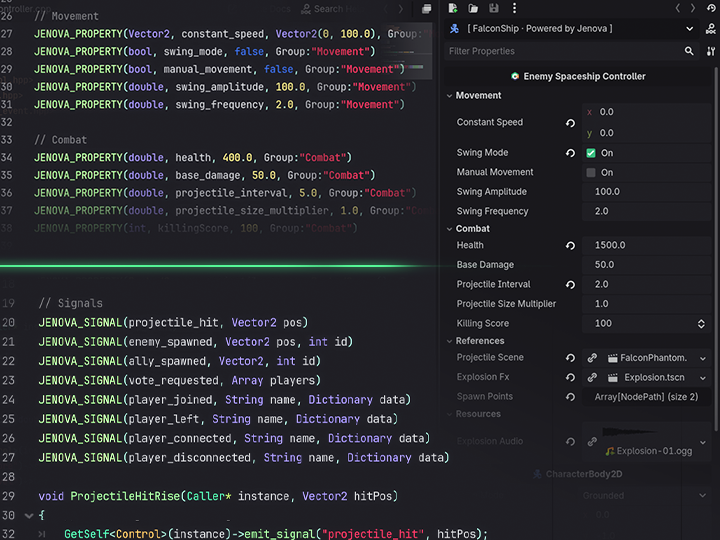Collapse the Combat property group
Screen dimensions: 720x540
click(450, 229)
